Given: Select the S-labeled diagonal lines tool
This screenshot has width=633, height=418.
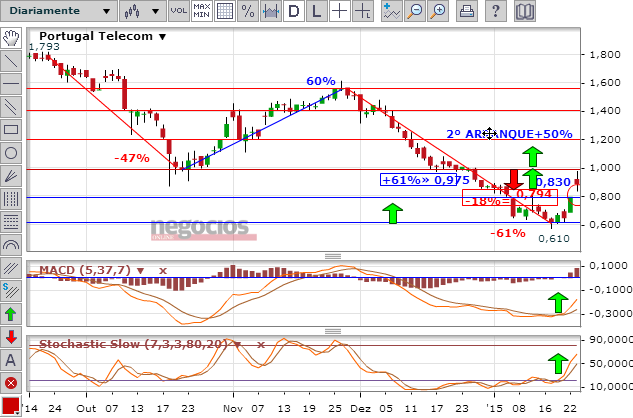Looking at the screenshot, I should (x=11, y=291).
